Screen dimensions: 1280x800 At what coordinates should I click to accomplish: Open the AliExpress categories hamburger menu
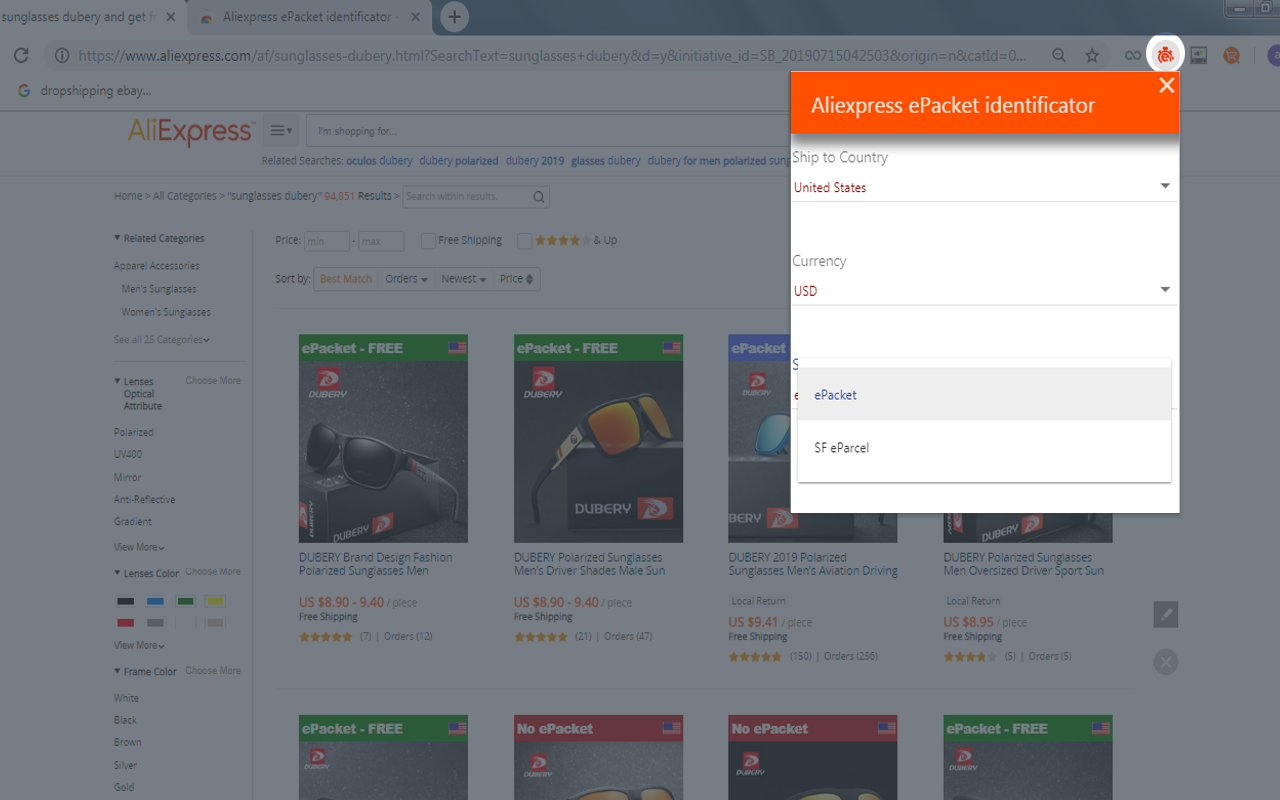(281, 131)
